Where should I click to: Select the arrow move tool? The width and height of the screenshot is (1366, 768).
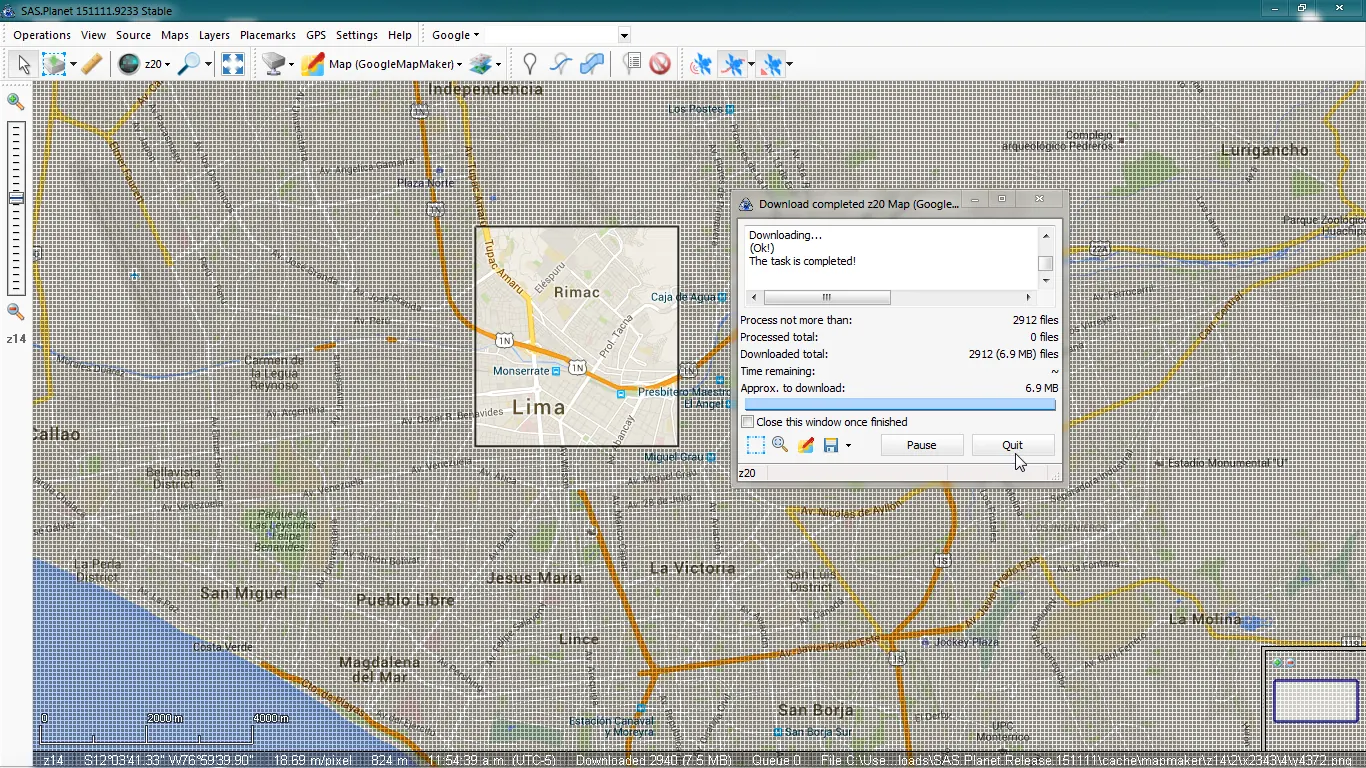click(x=24, y=64)
